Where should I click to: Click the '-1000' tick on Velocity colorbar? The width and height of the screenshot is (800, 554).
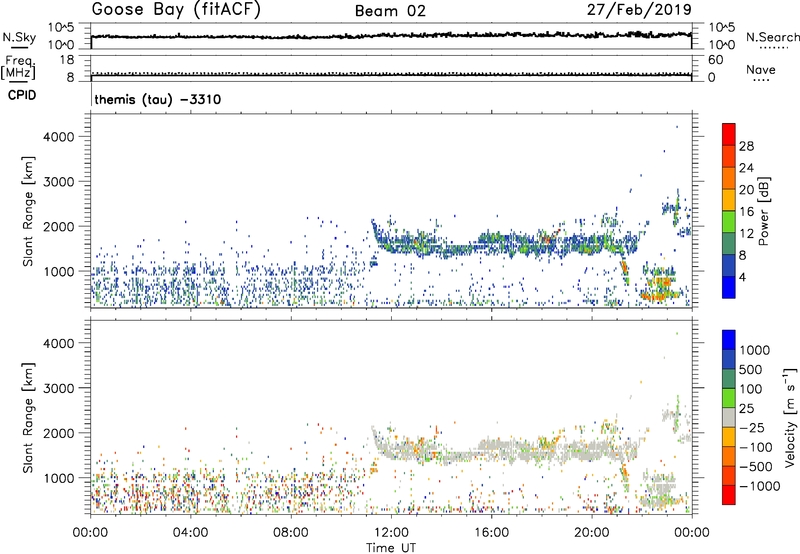tap(760, 486)
